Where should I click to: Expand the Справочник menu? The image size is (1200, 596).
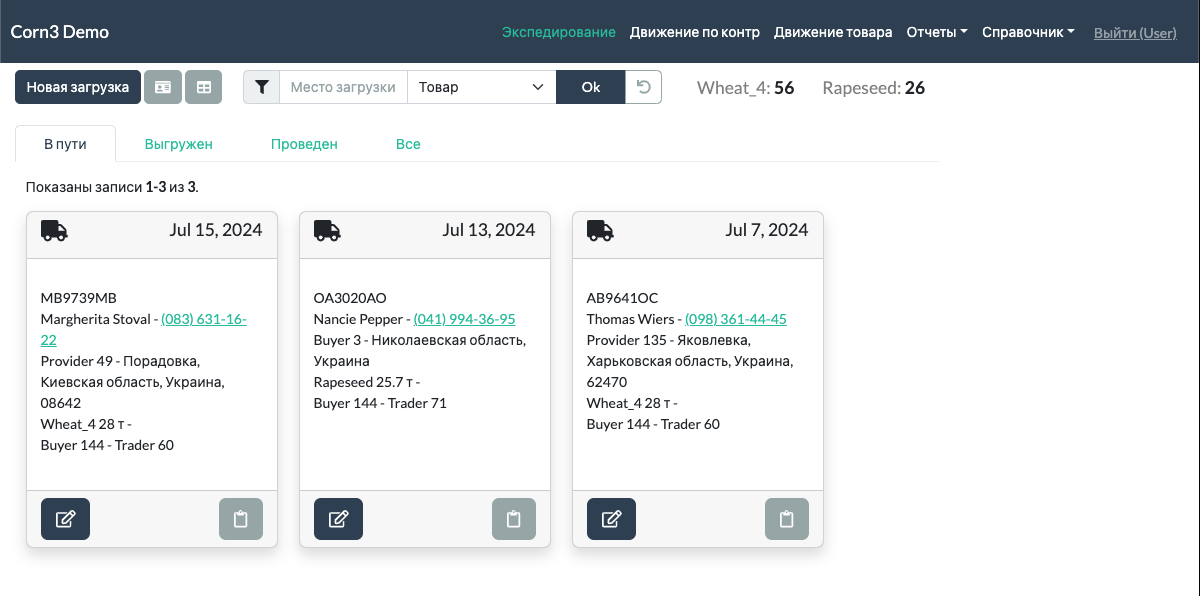[x=1028, y=32]
